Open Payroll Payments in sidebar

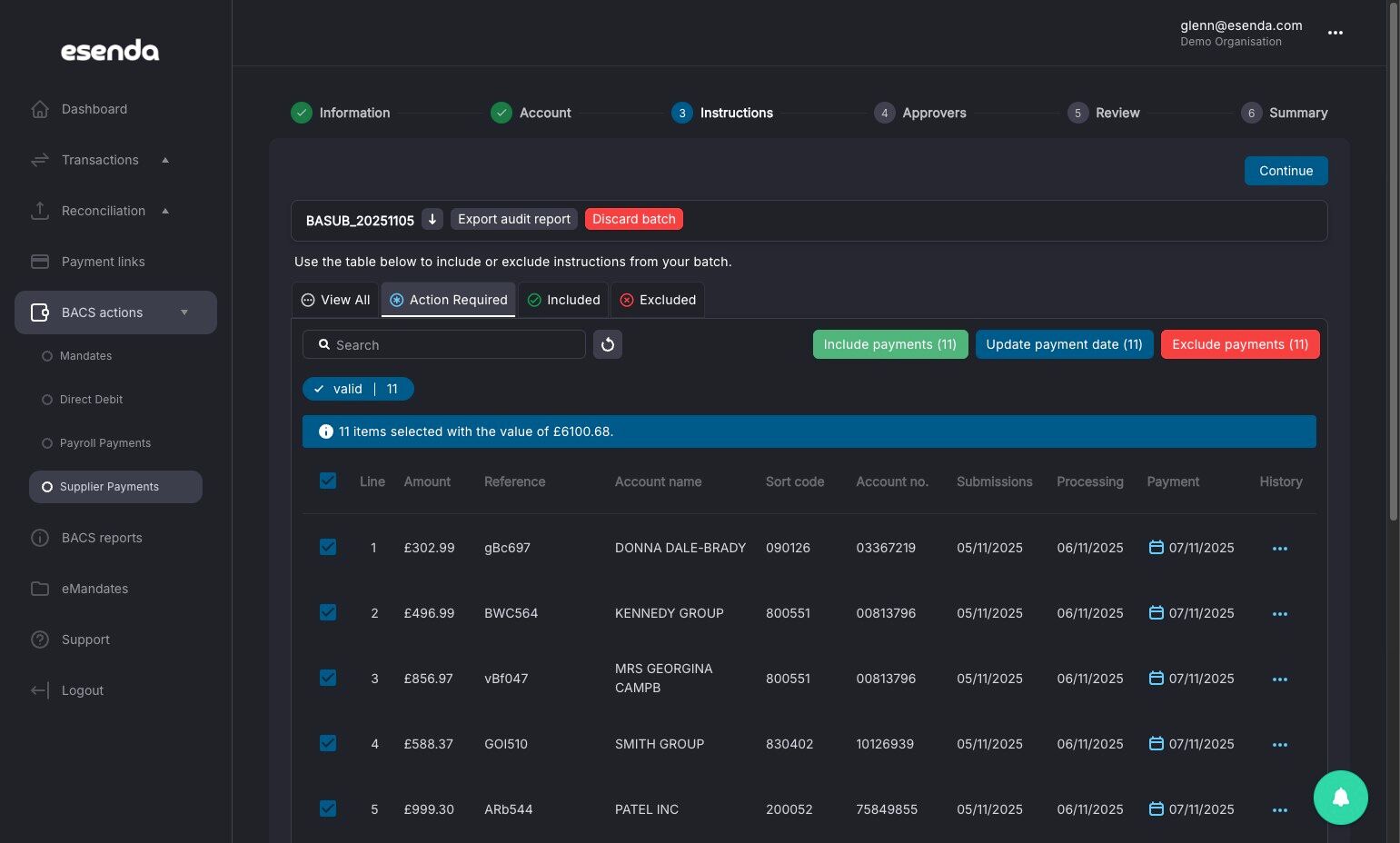pyautogui.click(x=105, y=443)
